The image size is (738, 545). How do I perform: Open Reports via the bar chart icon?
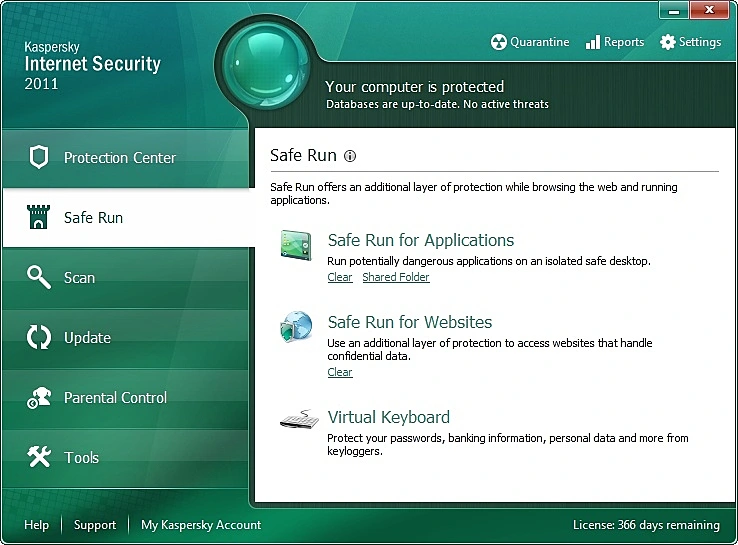pyautogui.click(x=593, y=42)
